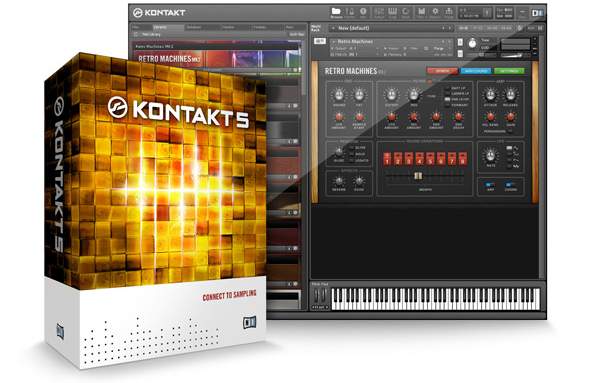The height and width of the screenshot is (383, 600).
Task: Click the Master editor metronome icon
Action: [x=350, y=12]
